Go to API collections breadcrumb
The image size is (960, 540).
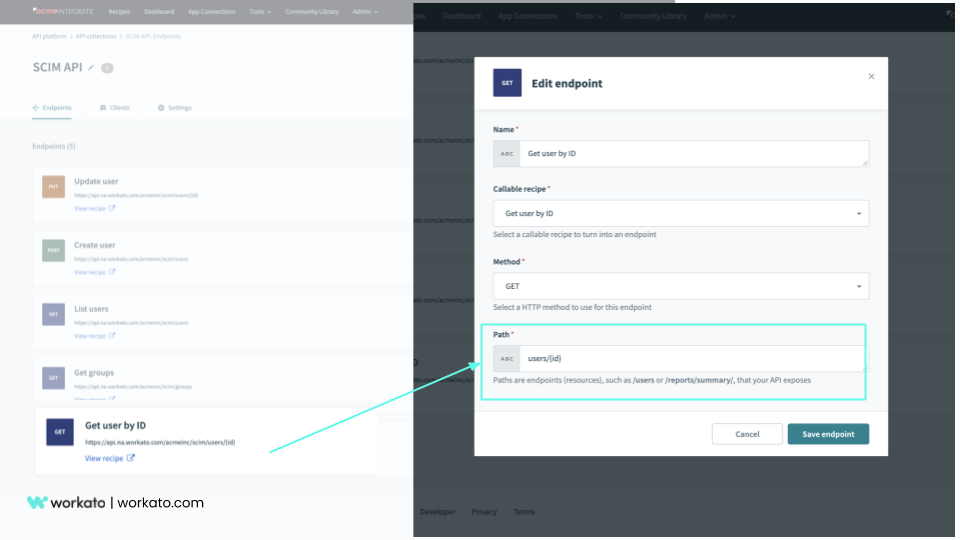click(x=96, y=36)
